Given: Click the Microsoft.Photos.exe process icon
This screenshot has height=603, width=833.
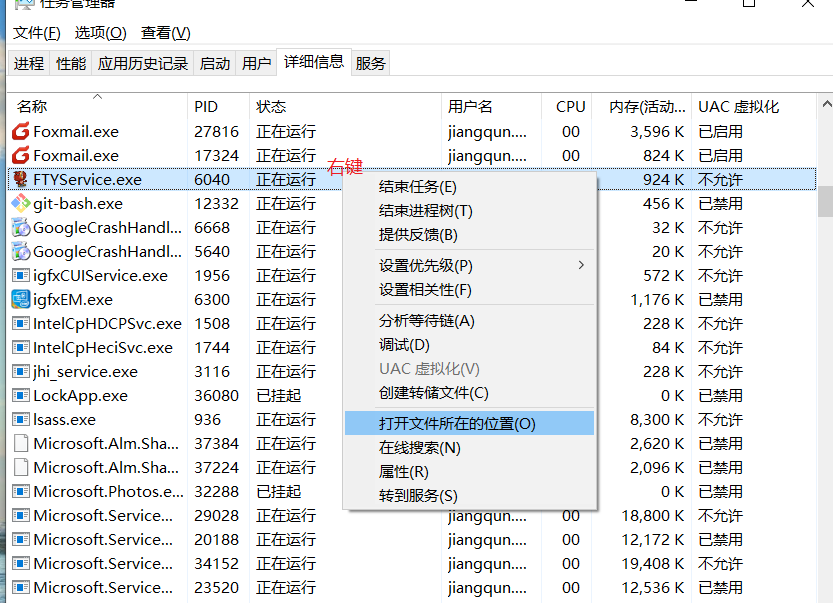Looking at the screenshot, I should pos(20,491).
